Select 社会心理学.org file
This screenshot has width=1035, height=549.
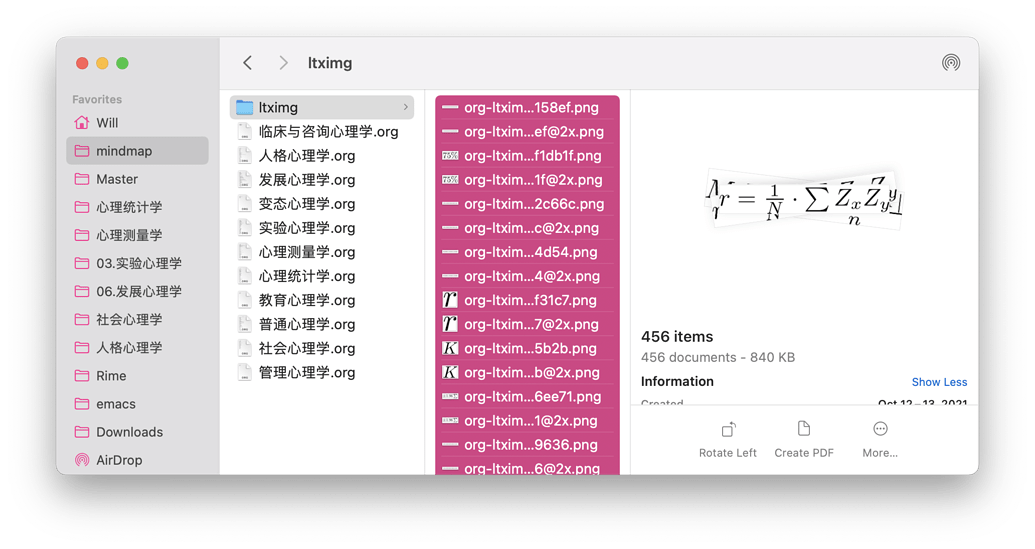(321, 348)
